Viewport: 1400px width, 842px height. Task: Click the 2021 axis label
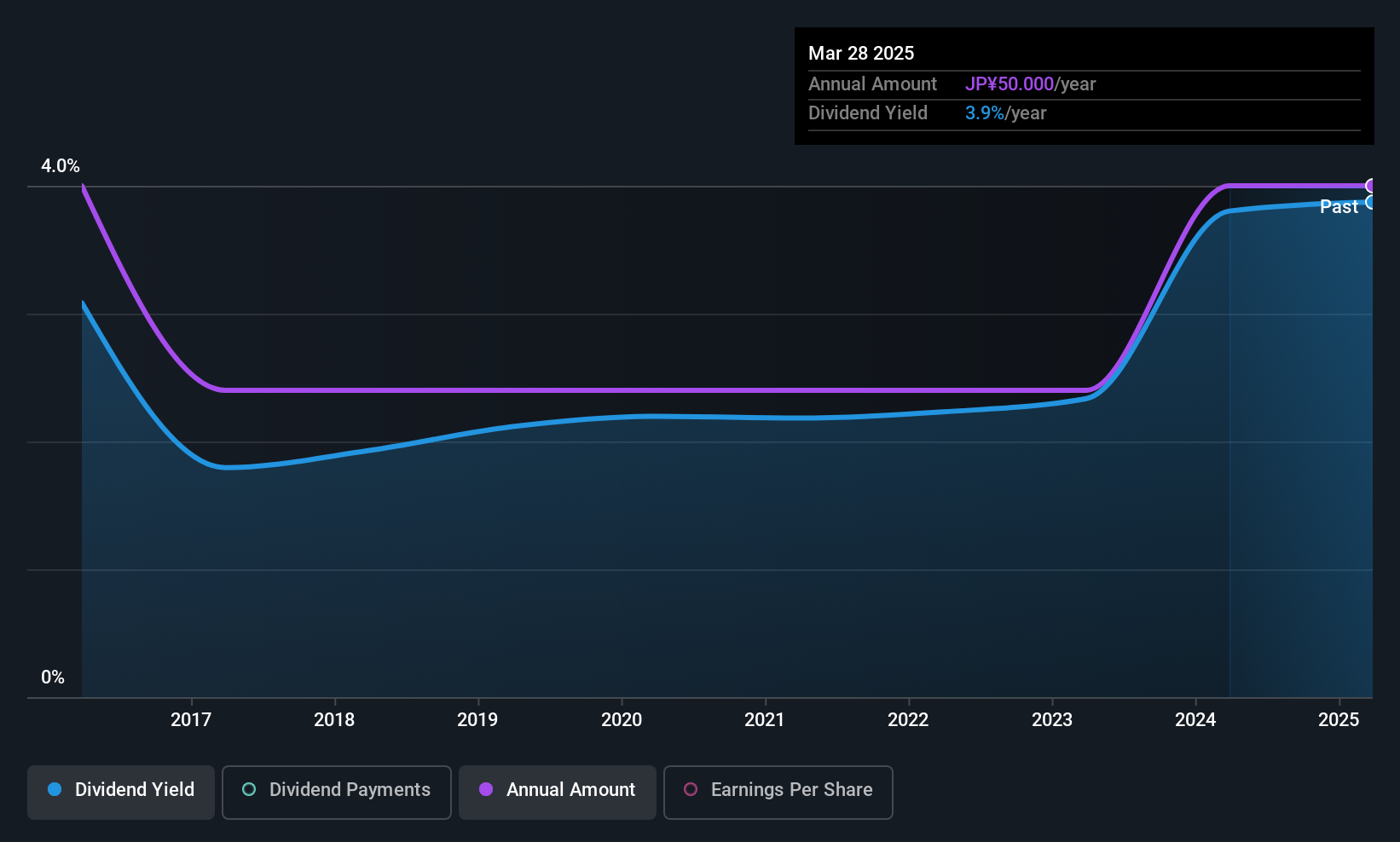point(765,720)
